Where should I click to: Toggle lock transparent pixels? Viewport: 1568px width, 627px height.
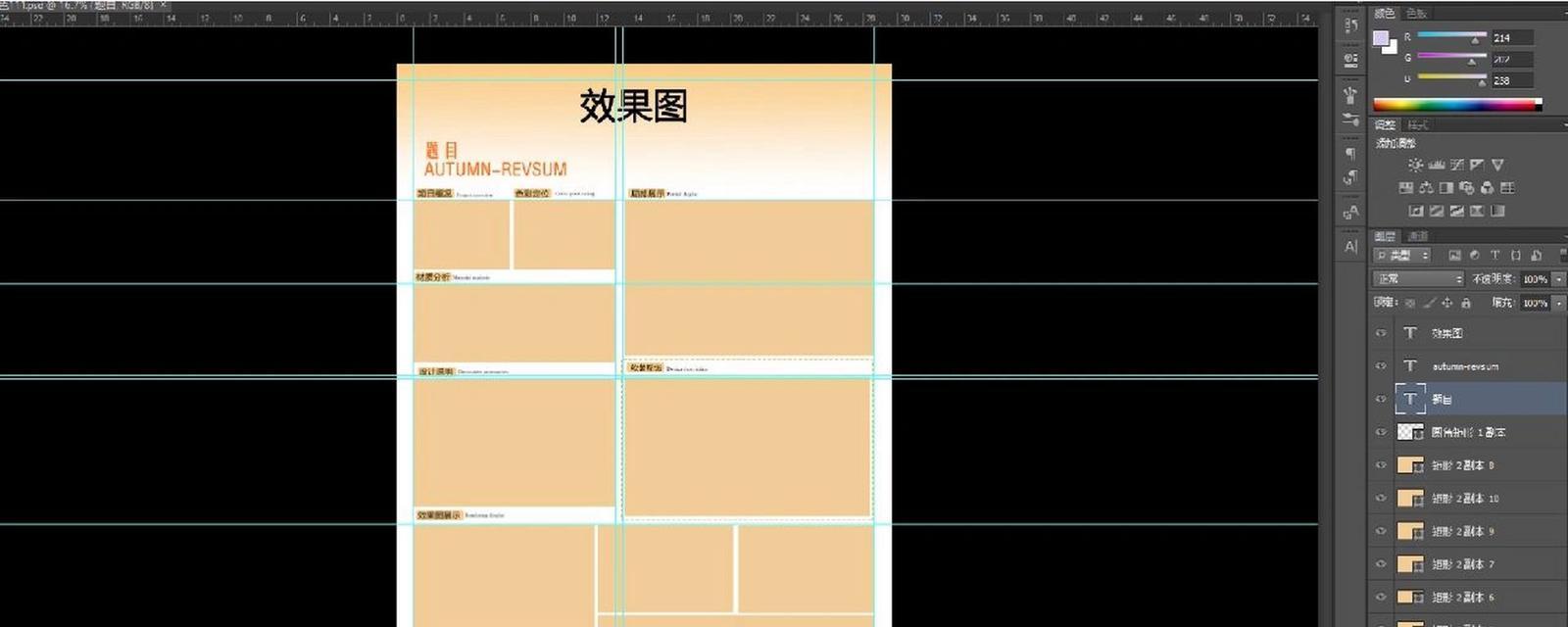point(1410,303)
